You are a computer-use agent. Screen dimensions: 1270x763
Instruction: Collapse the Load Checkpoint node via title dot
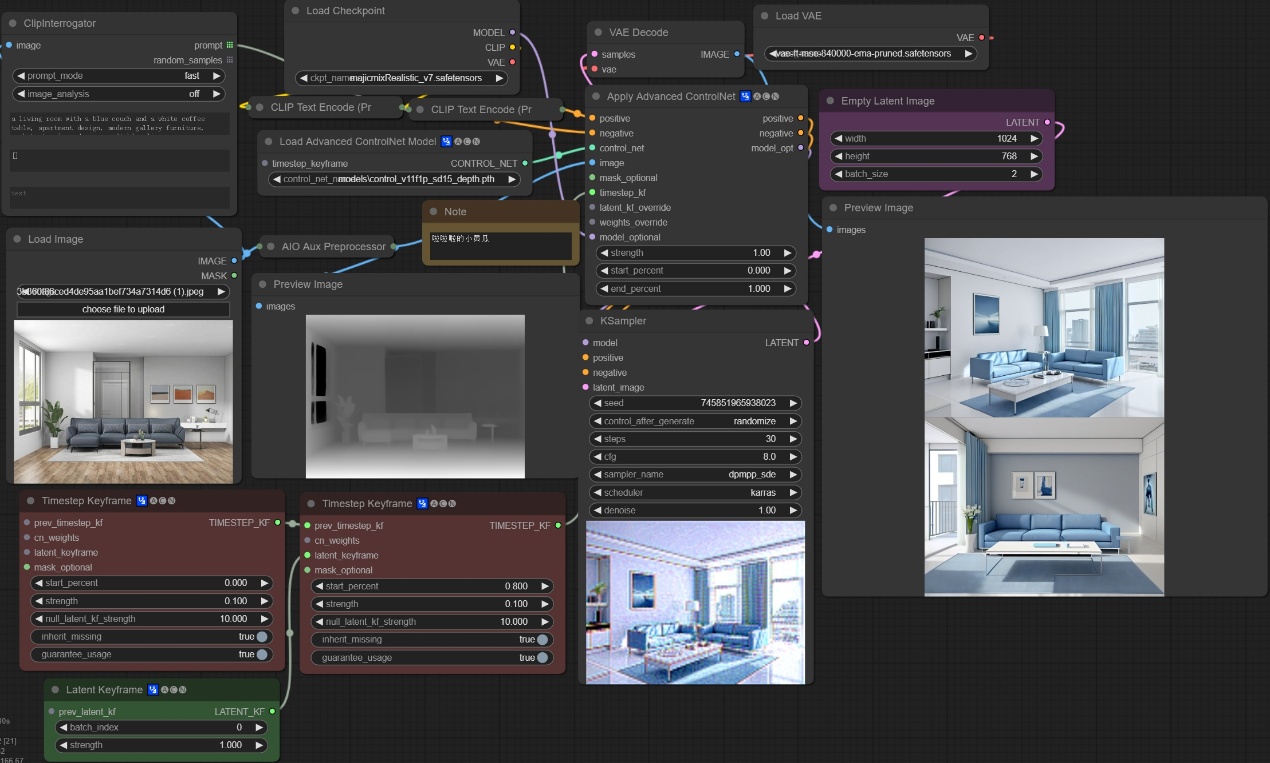click(296, 11)
